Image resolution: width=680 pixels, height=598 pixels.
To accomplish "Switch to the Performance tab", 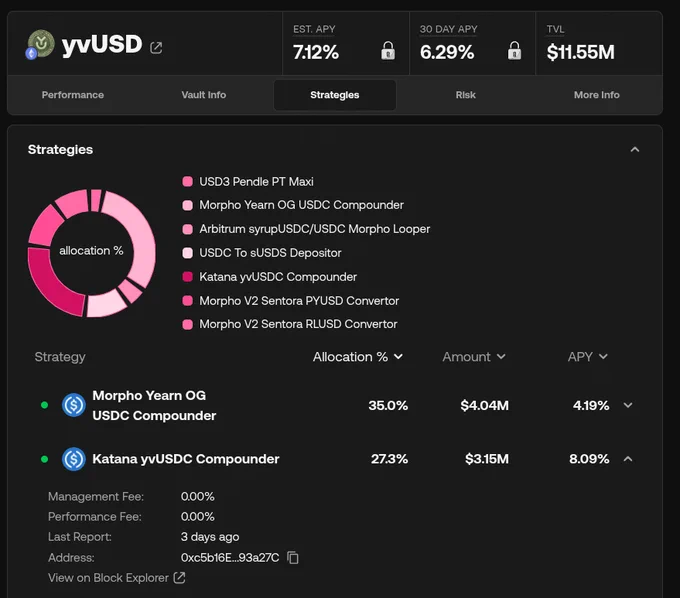I will [73, 95].
